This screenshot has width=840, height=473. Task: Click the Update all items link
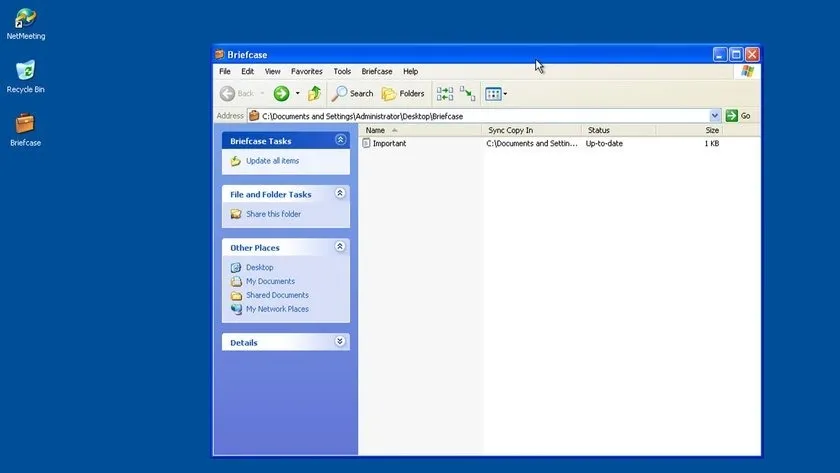pyautogui.click(x=272, y=161)
